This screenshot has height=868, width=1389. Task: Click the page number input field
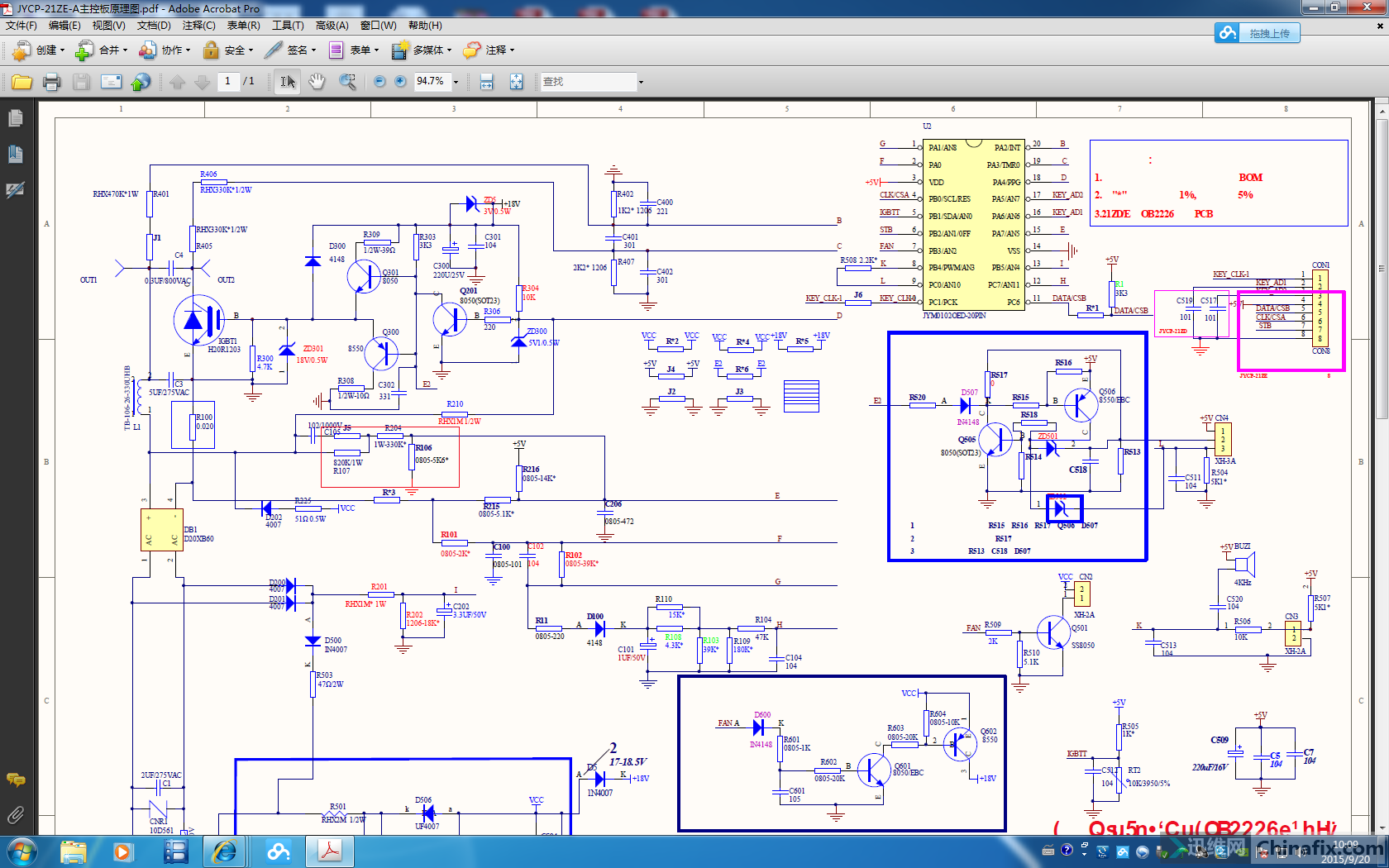(x=227, y=81)
